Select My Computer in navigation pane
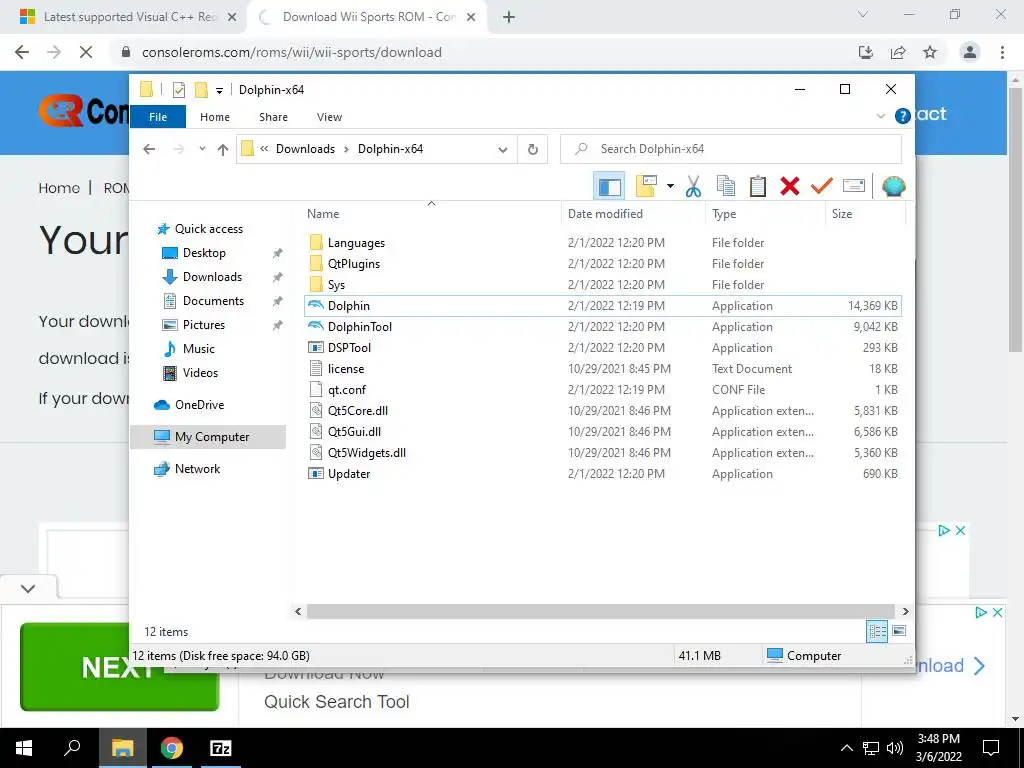Image resolution: width=1024 pixels, height=768 pixels. [208, 437]
